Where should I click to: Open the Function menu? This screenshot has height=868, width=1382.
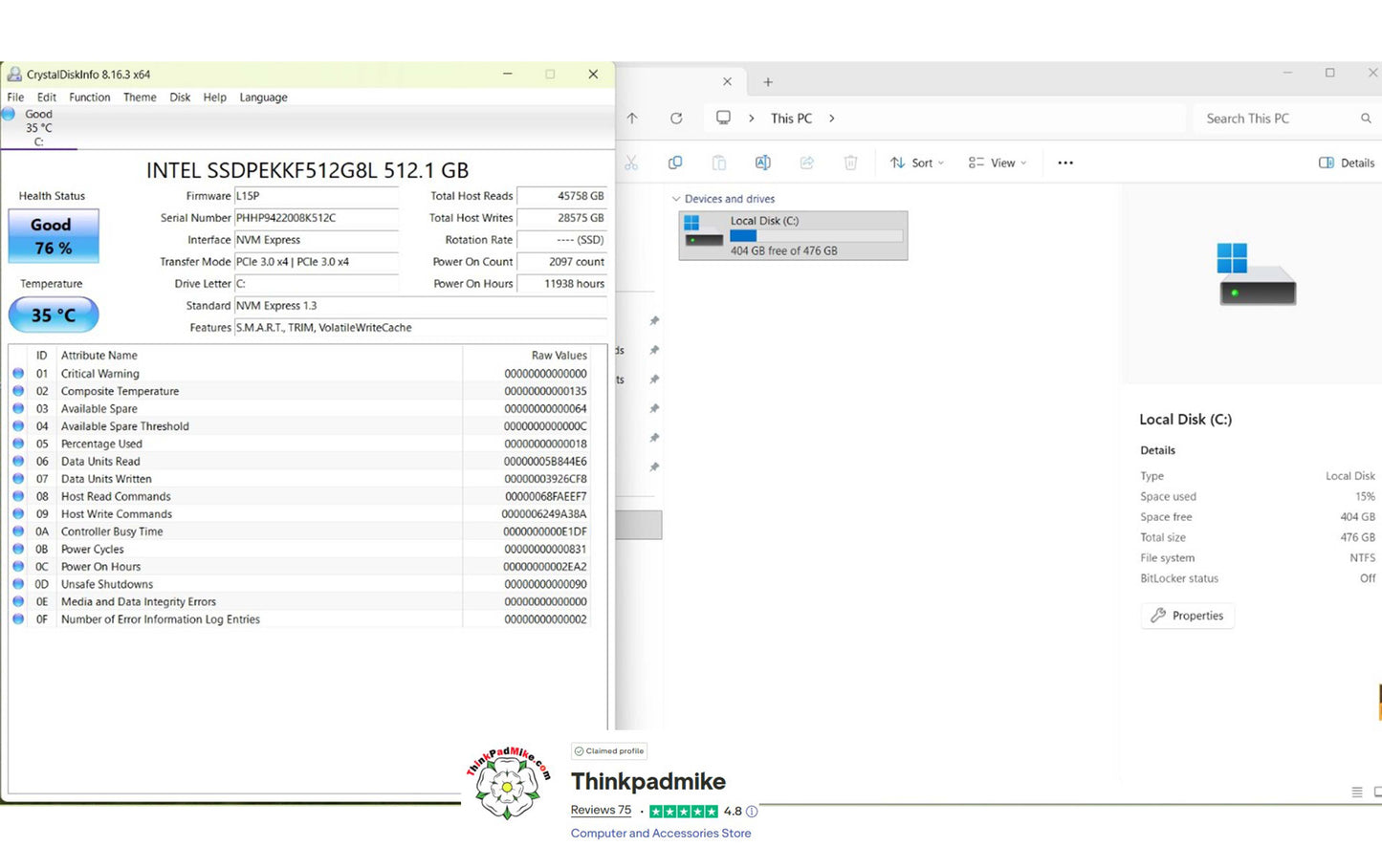point(89,98)
